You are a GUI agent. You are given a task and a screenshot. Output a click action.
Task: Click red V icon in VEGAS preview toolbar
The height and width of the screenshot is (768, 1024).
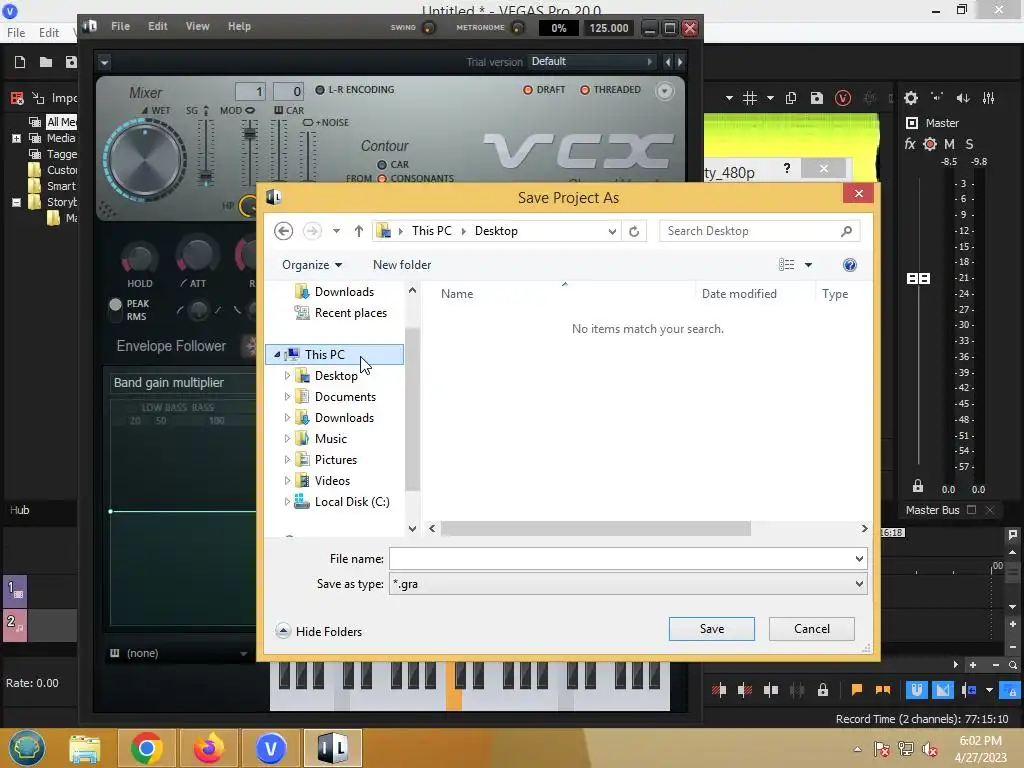(x=843, y=99)
